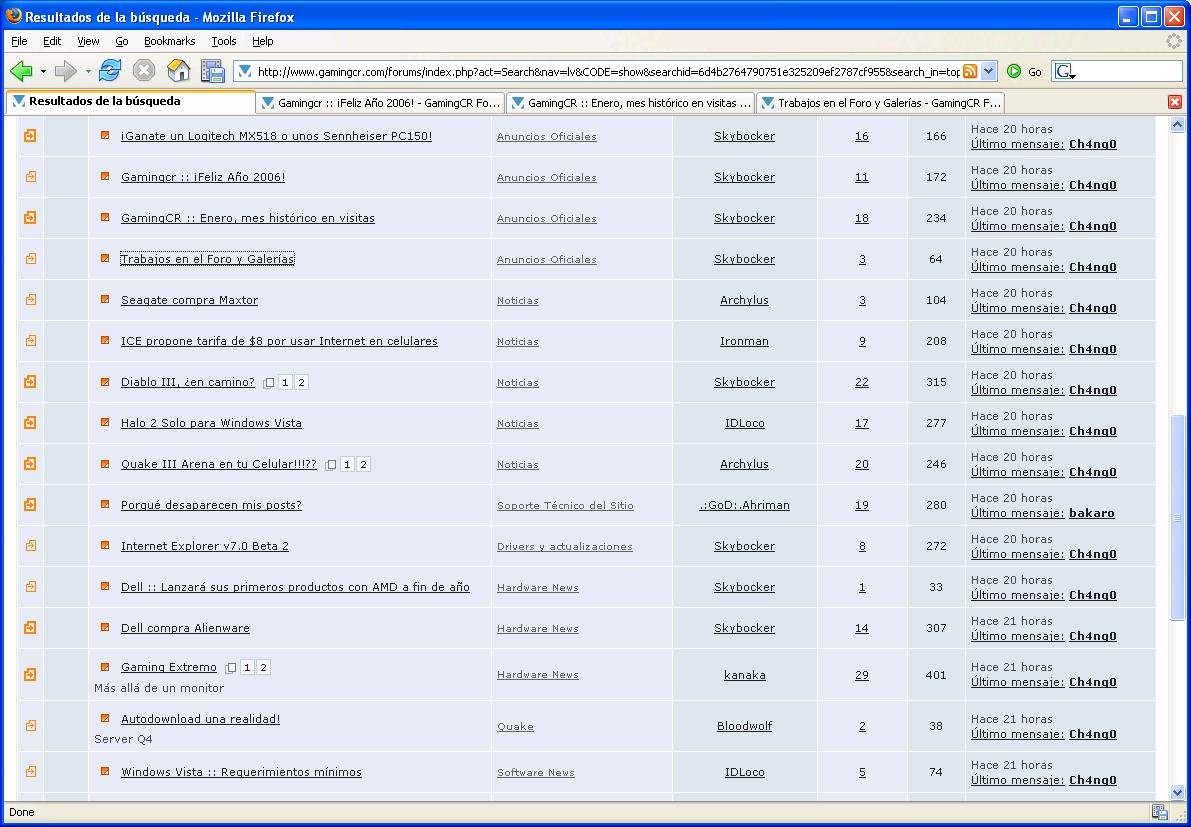The height and width of the screenshot is (827, 1191).
Task: Open the search engine selector dropdown
Action: click(1065, 72)
